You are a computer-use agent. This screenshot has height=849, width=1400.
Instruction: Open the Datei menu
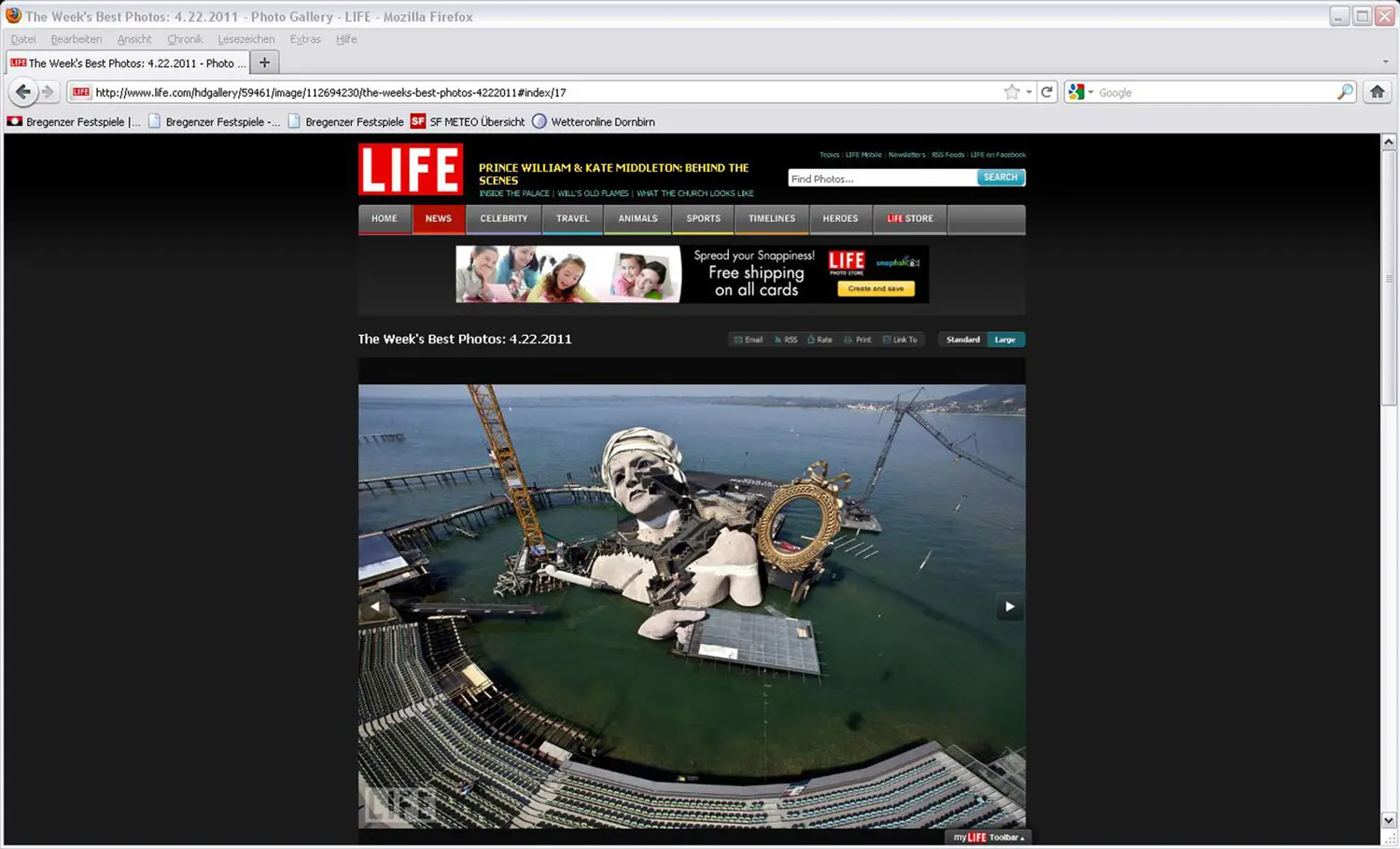click(23, 39)
